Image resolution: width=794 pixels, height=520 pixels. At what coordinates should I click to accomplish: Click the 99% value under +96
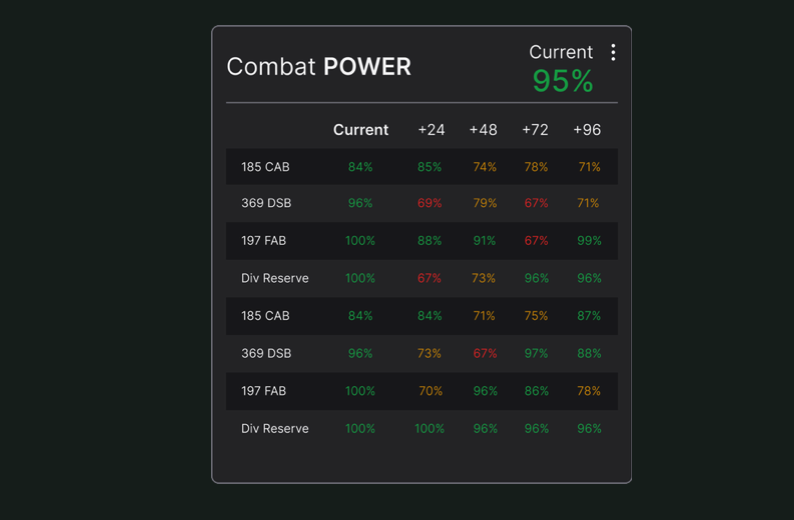click(x=589, y=241)
